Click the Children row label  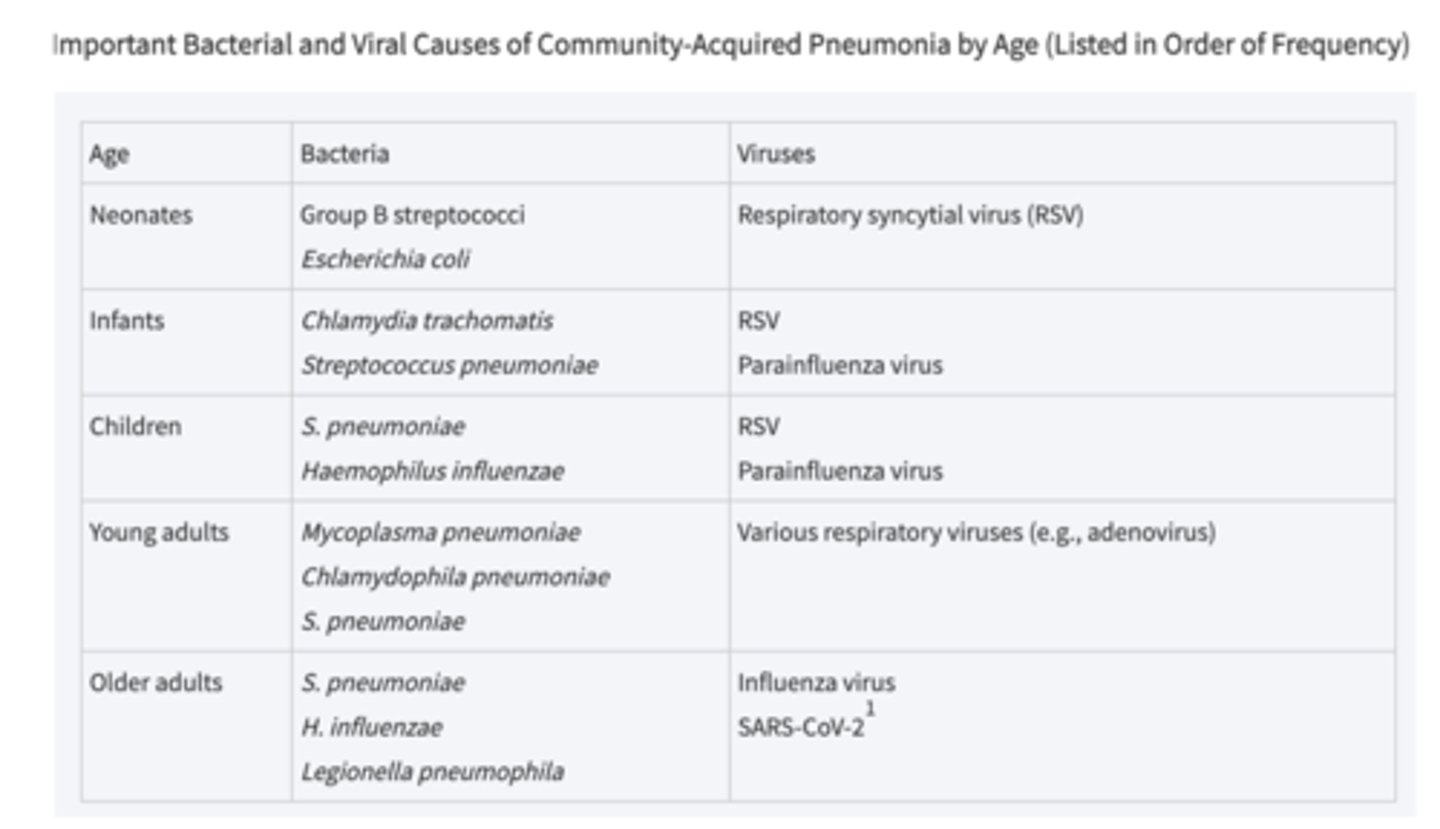click(x=136, y=427)
